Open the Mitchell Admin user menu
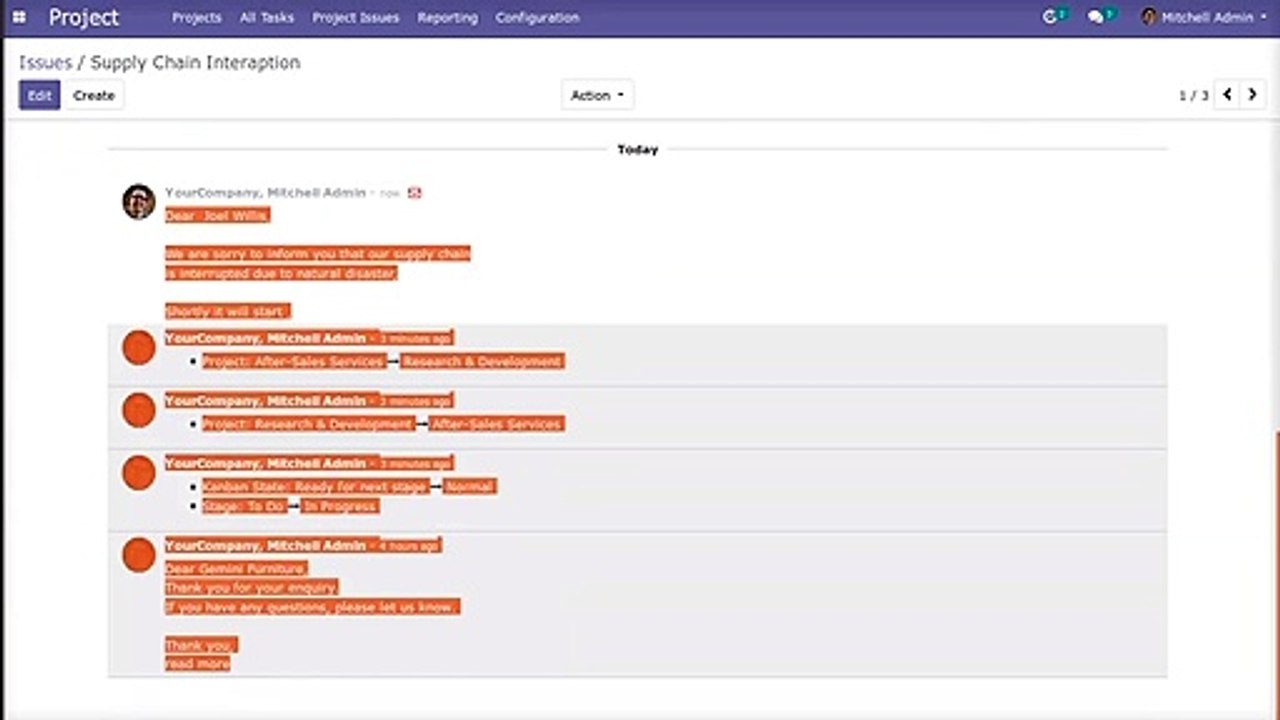This screenshot has height=720, width=1280. [1204, 17]
